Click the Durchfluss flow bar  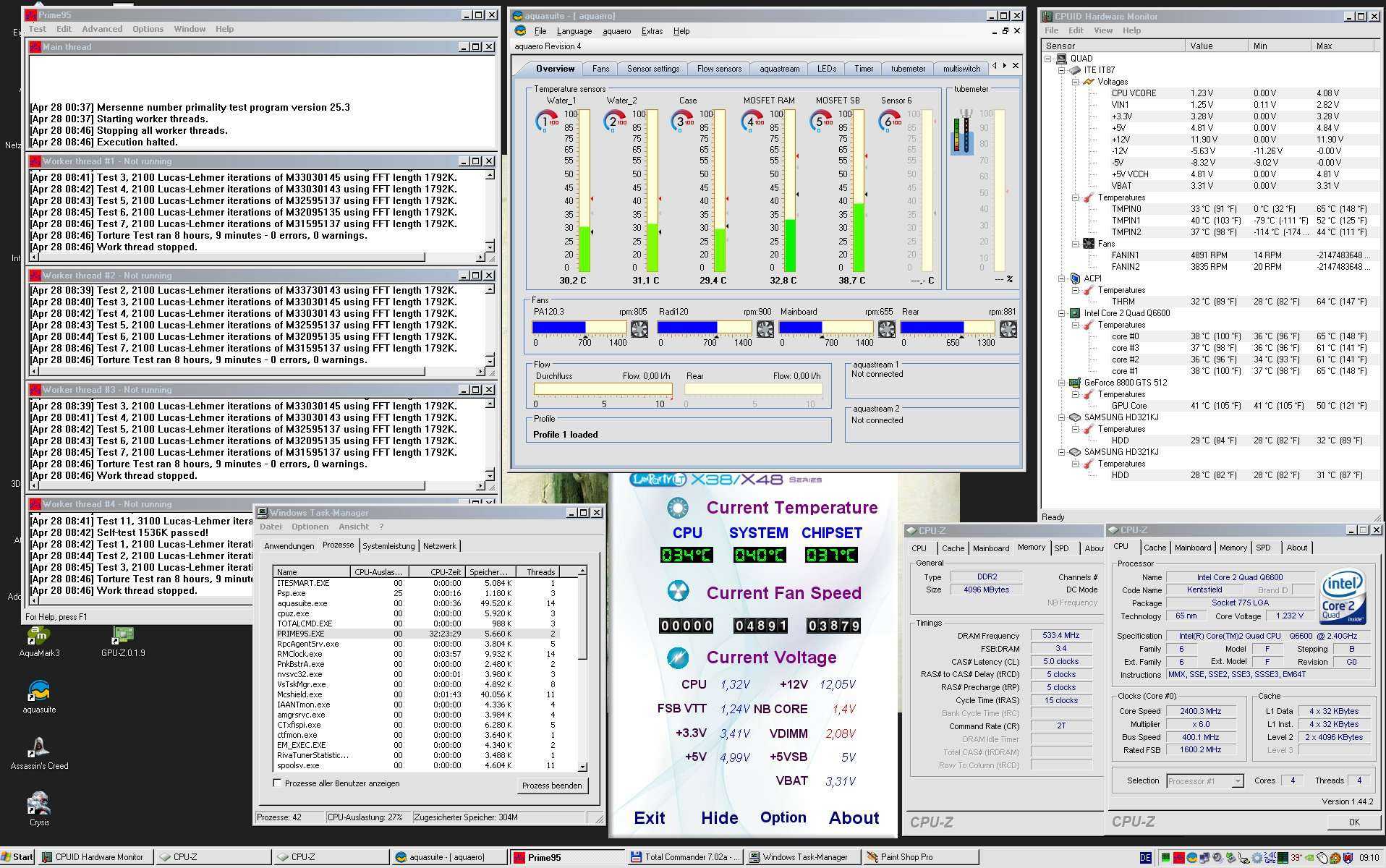click(603, 389)
